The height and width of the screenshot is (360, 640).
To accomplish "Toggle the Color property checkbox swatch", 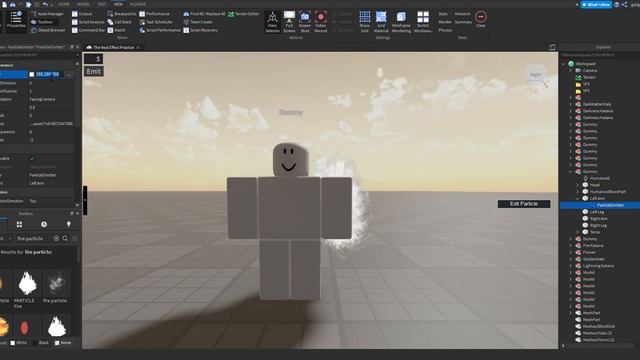I will 31,74.
